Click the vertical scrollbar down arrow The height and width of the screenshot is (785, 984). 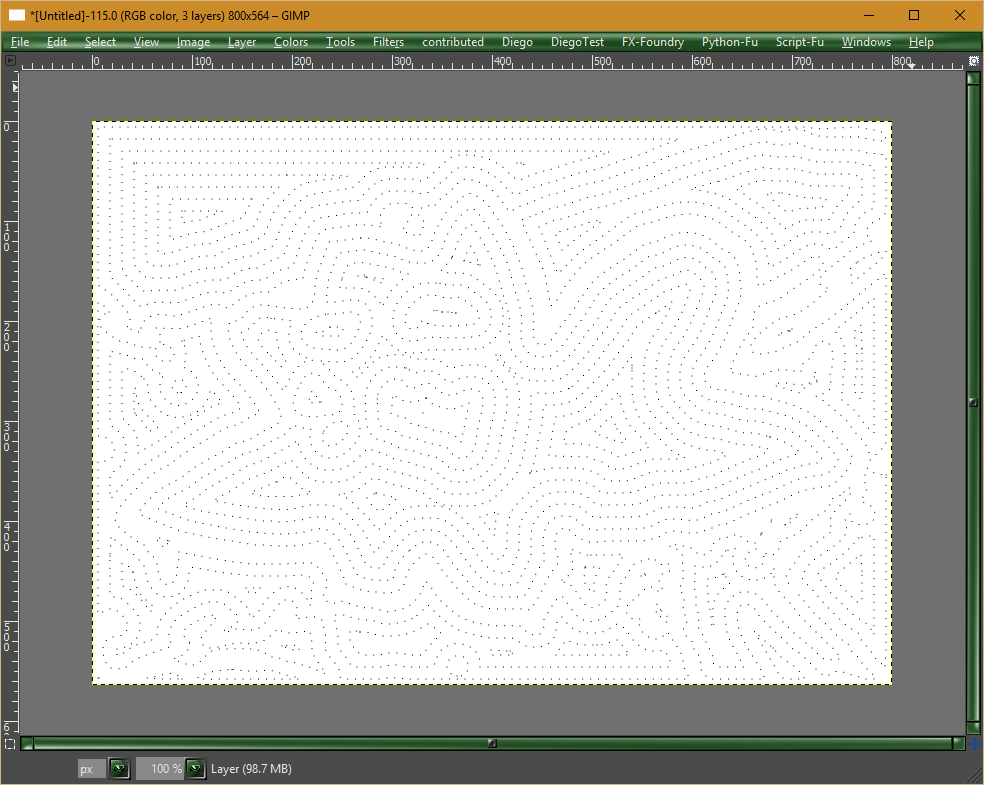pyautogui.click(x=974, y=727)
